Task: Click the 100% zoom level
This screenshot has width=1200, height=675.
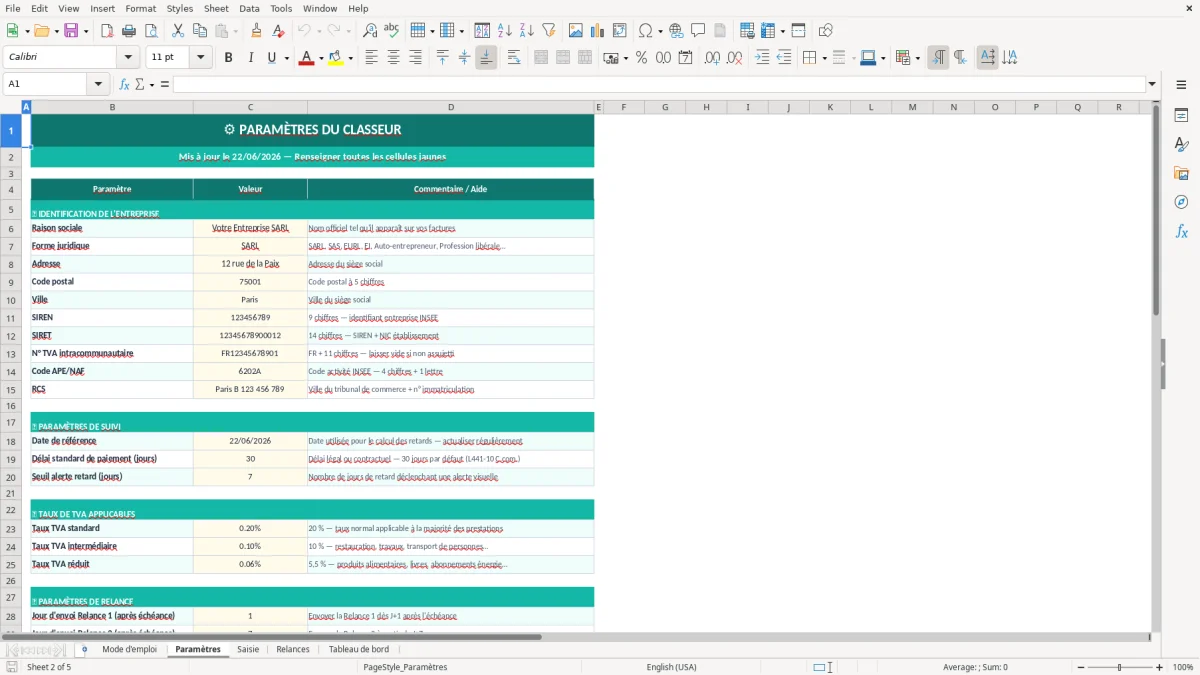Action: tap(1183, 667)
